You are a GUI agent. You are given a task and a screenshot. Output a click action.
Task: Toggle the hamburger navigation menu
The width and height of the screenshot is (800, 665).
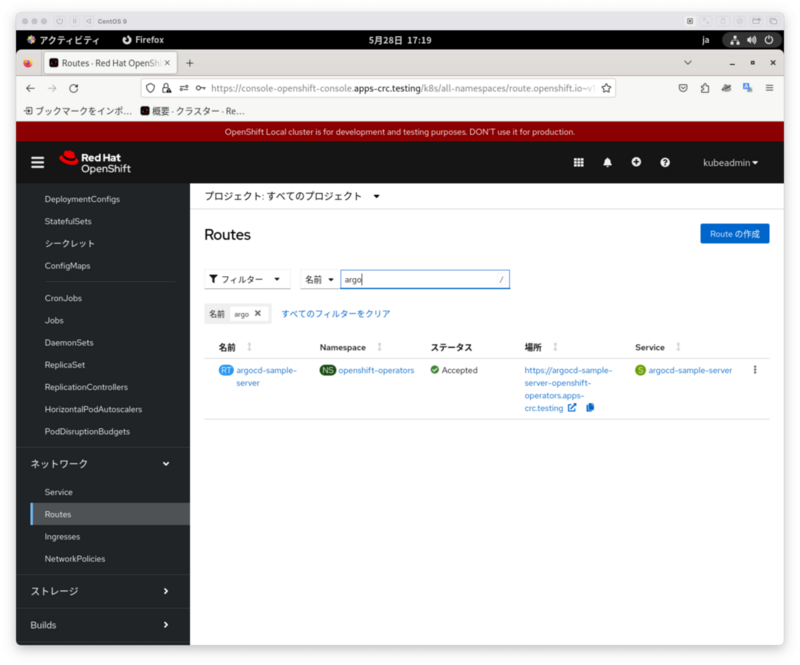37,162
